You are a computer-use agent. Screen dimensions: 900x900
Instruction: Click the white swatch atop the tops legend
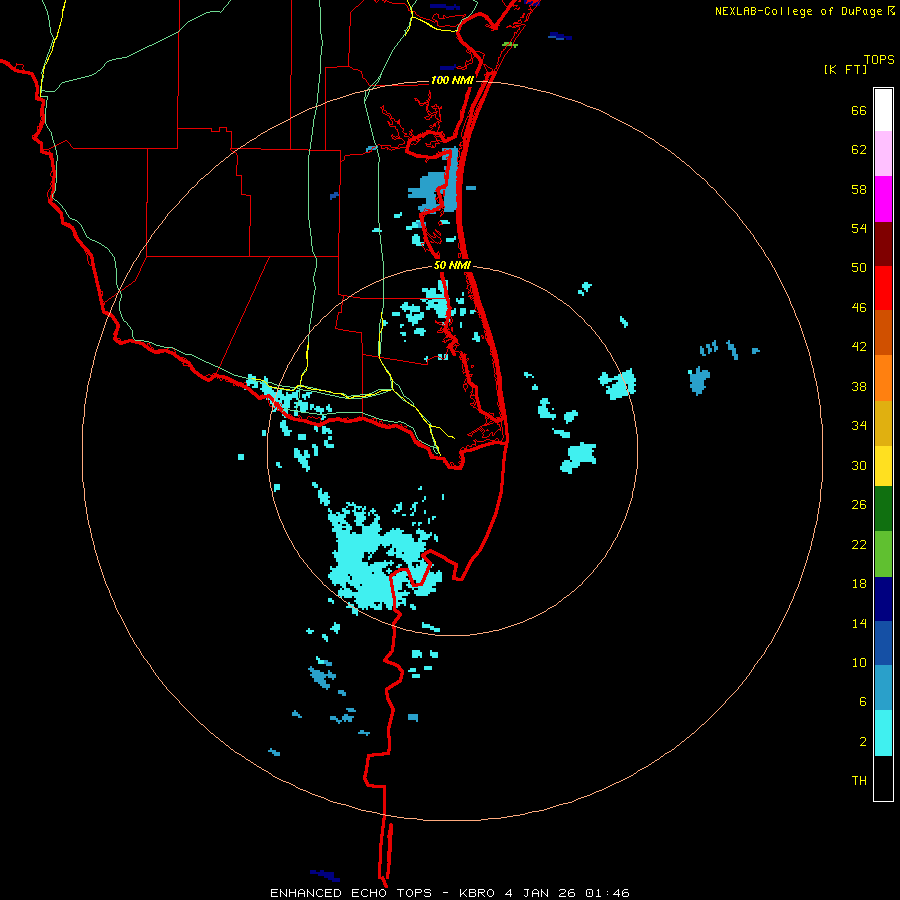click(x=883, y=110)
